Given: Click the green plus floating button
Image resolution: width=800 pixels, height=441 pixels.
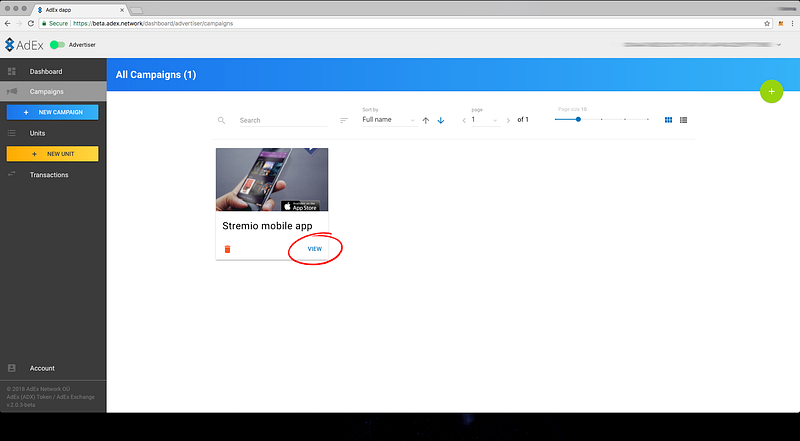Looking at the screenshot, I should pyautogui.click(x=771, y=91).
